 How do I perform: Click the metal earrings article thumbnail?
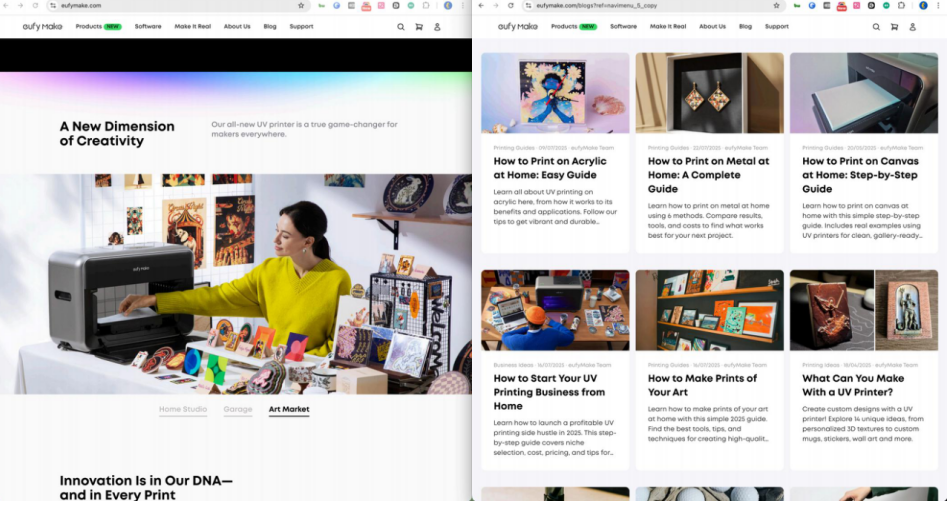coord(709,93)
